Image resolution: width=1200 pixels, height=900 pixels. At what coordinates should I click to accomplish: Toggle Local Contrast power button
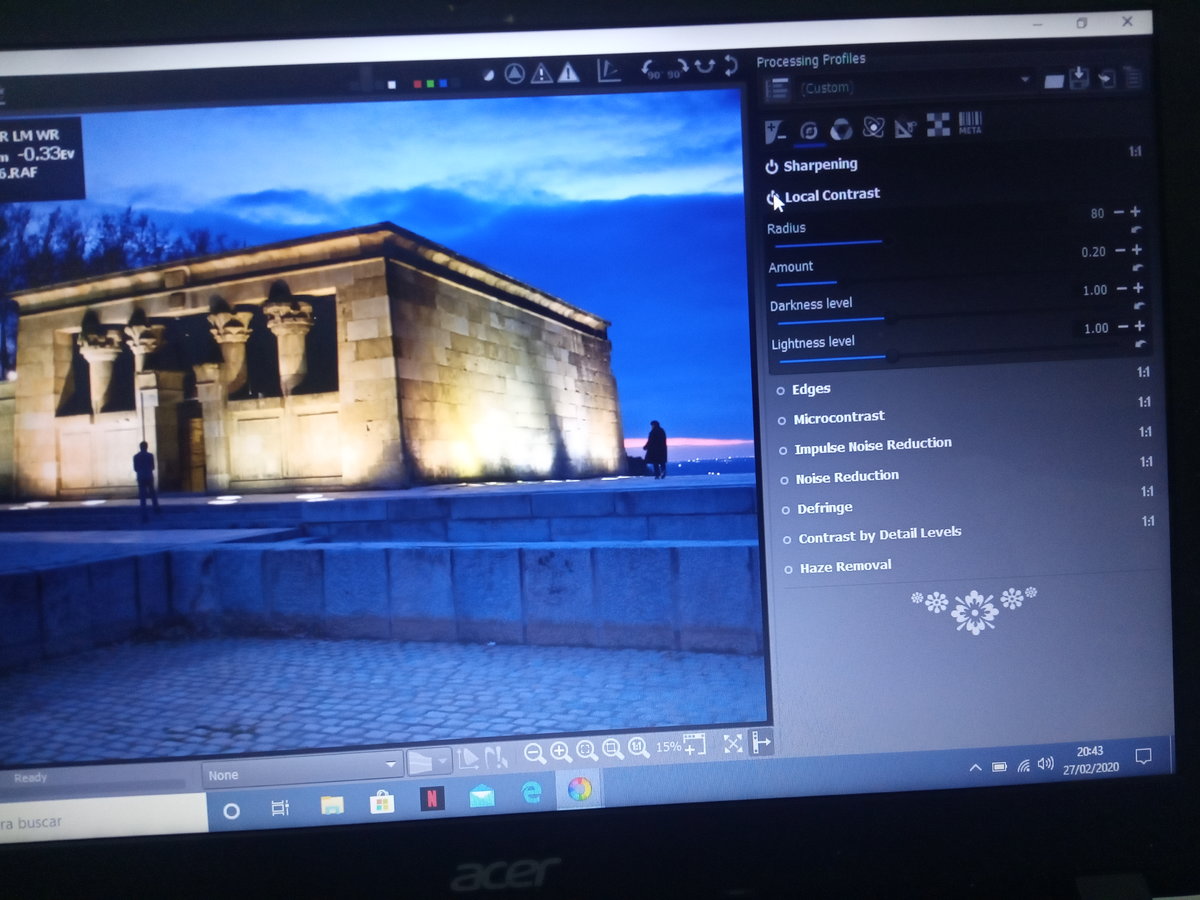click(x=772, y=197)
